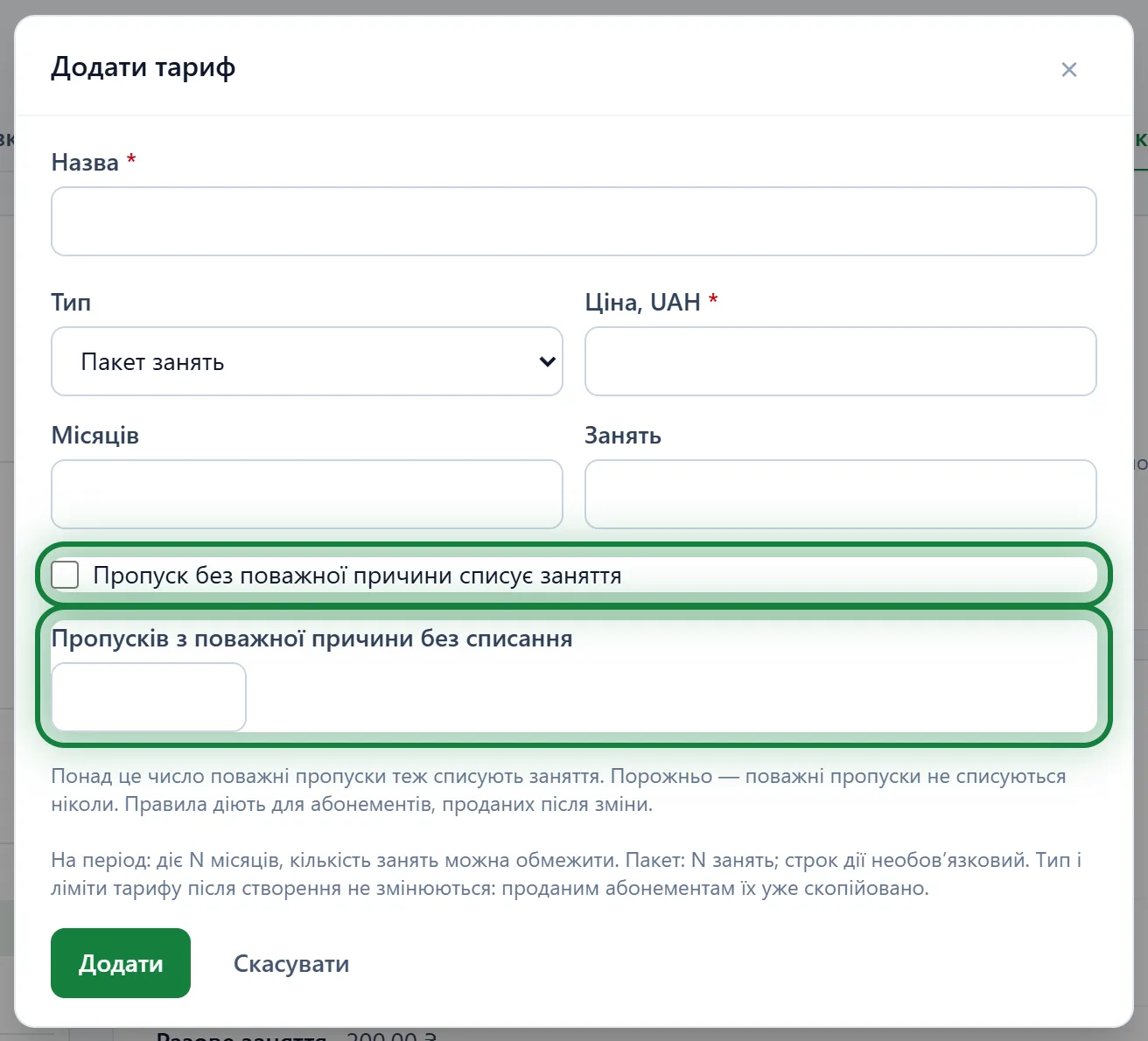Cancel via the Скасувати link
Viewport: 1148px width, 1041px height.
(x=291, y=963)
